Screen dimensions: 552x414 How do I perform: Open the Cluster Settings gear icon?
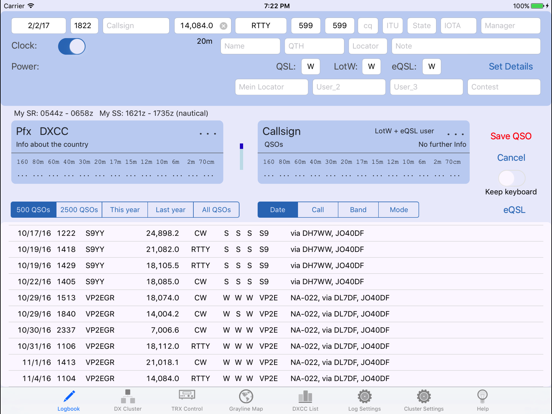[424, 396]
